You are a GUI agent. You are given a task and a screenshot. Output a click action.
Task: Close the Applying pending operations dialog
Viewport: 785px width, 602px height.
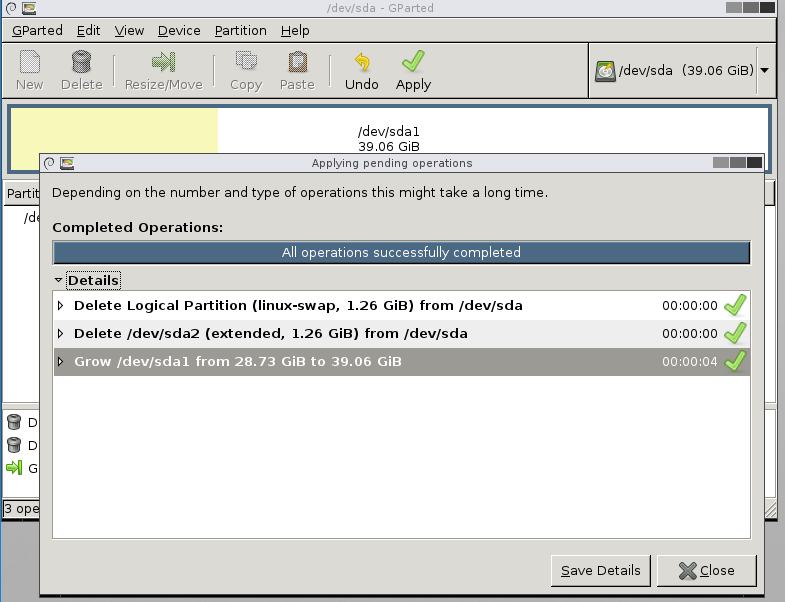point(706,570)
